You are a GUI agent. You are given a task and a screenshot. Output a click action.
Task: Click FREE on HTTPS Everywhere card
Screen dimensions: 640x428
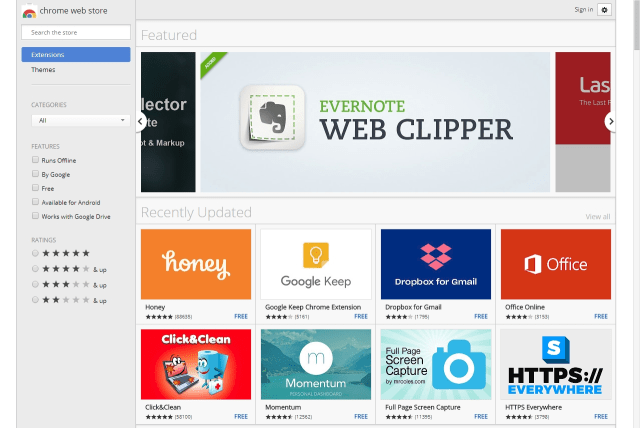(601, 417)
